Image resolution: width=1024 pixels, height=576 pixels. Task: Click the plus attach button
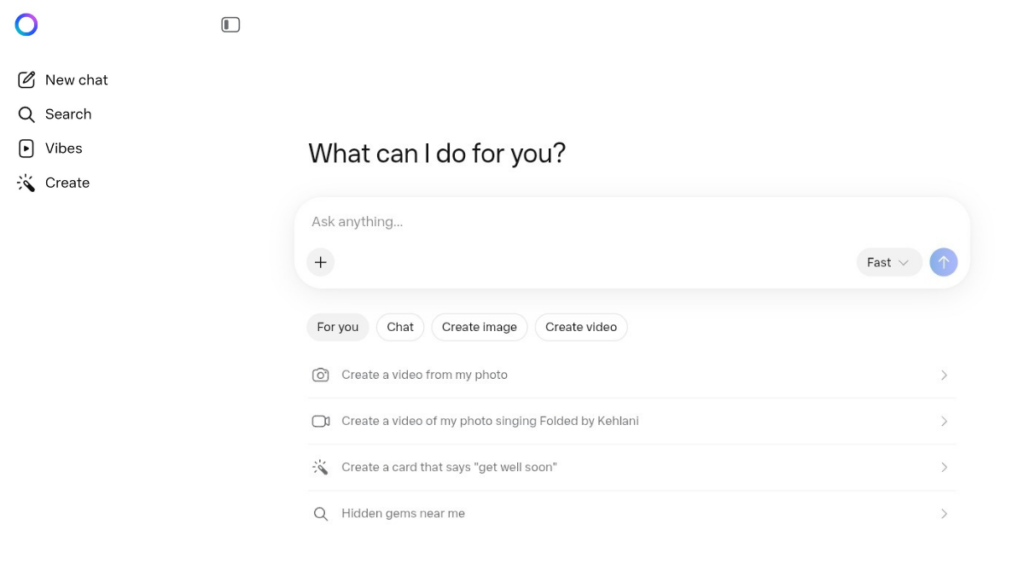(x=320, y=262)
